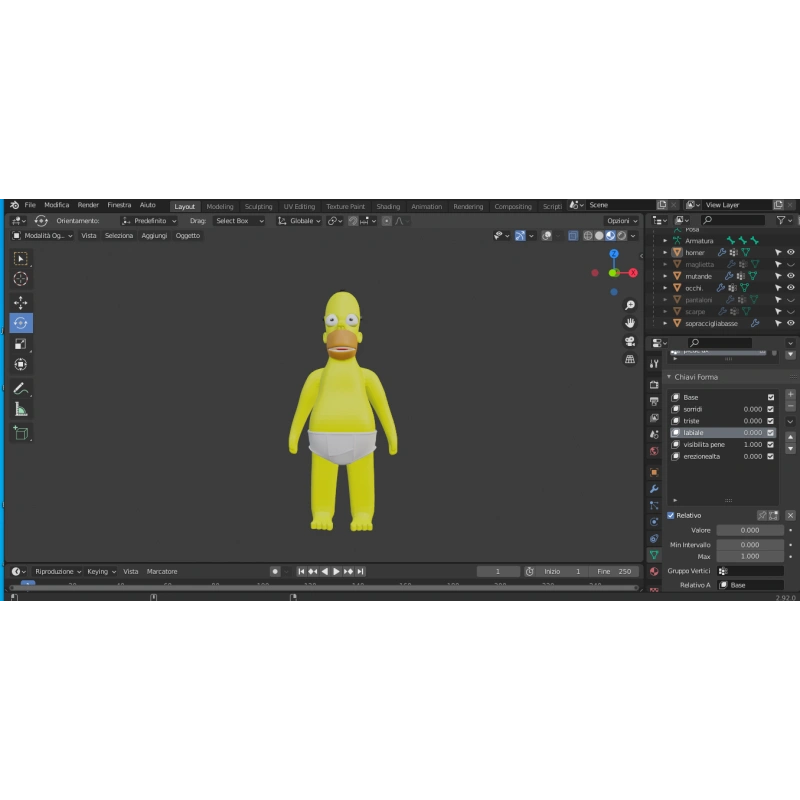Select the Select Box tool in toolbar
Viewport: 800px width, 800px height.
pos(20,259)
